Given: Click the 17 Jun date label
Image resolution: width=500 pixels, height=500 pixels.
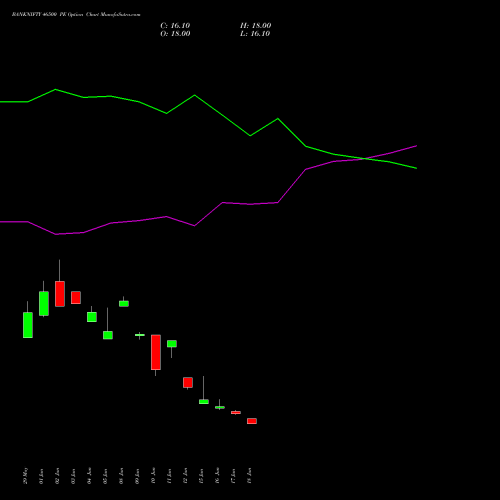Looking at the screenshot, I should pyautogui.click(x=234, y=476).
